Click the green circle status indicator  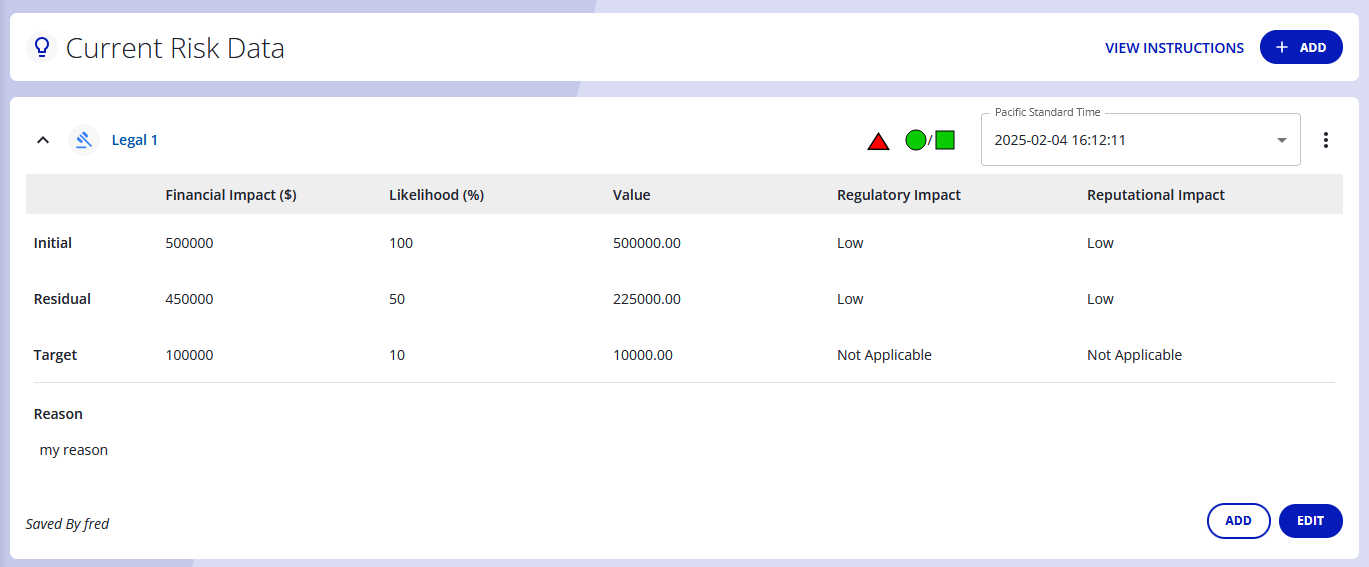pos(915,140)
